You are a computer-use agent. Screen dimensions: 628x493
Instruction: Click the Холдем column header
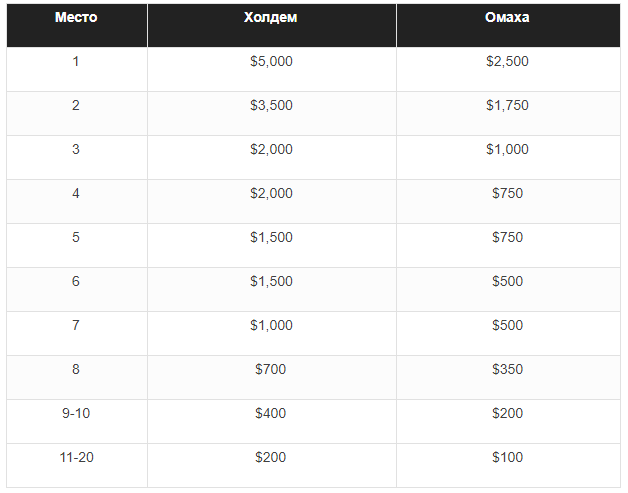point(271,17)
